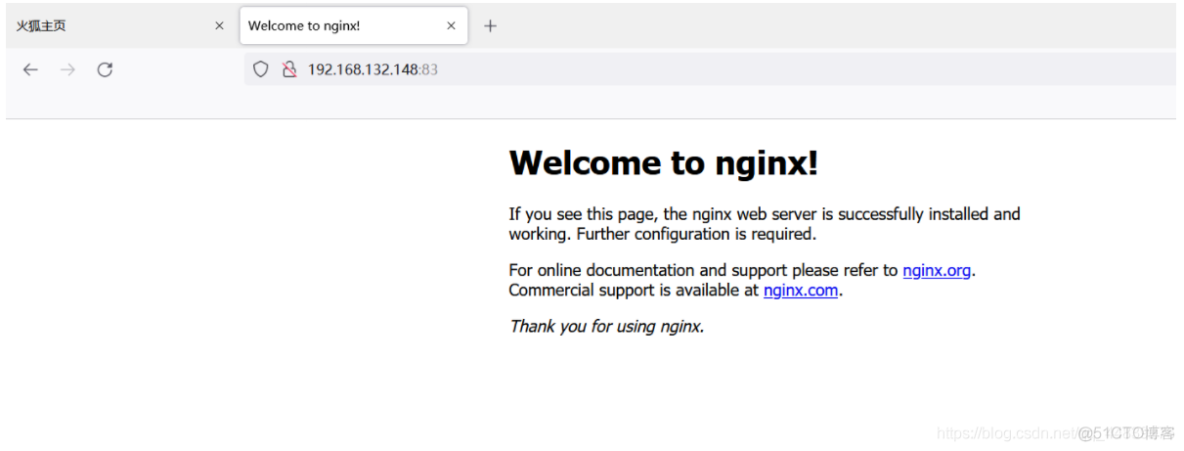This screenshot has height=451, width=1184.
Task: Click text 'Further configuration is required.'
Action: (x=696, y=234)
